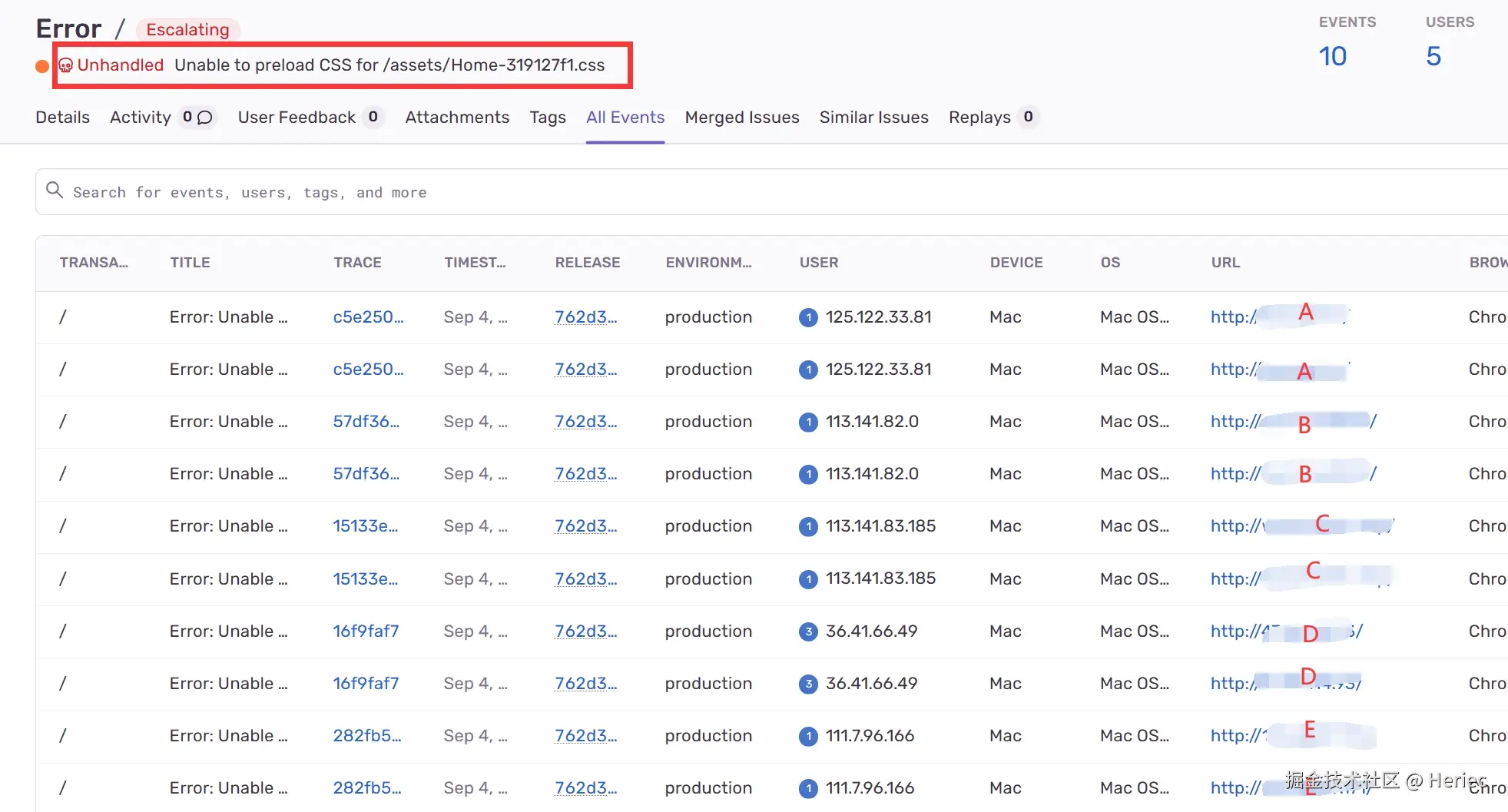
Task: Click user avatar badge beside 111.7.96.166 first row
Action: pos(808,736)
